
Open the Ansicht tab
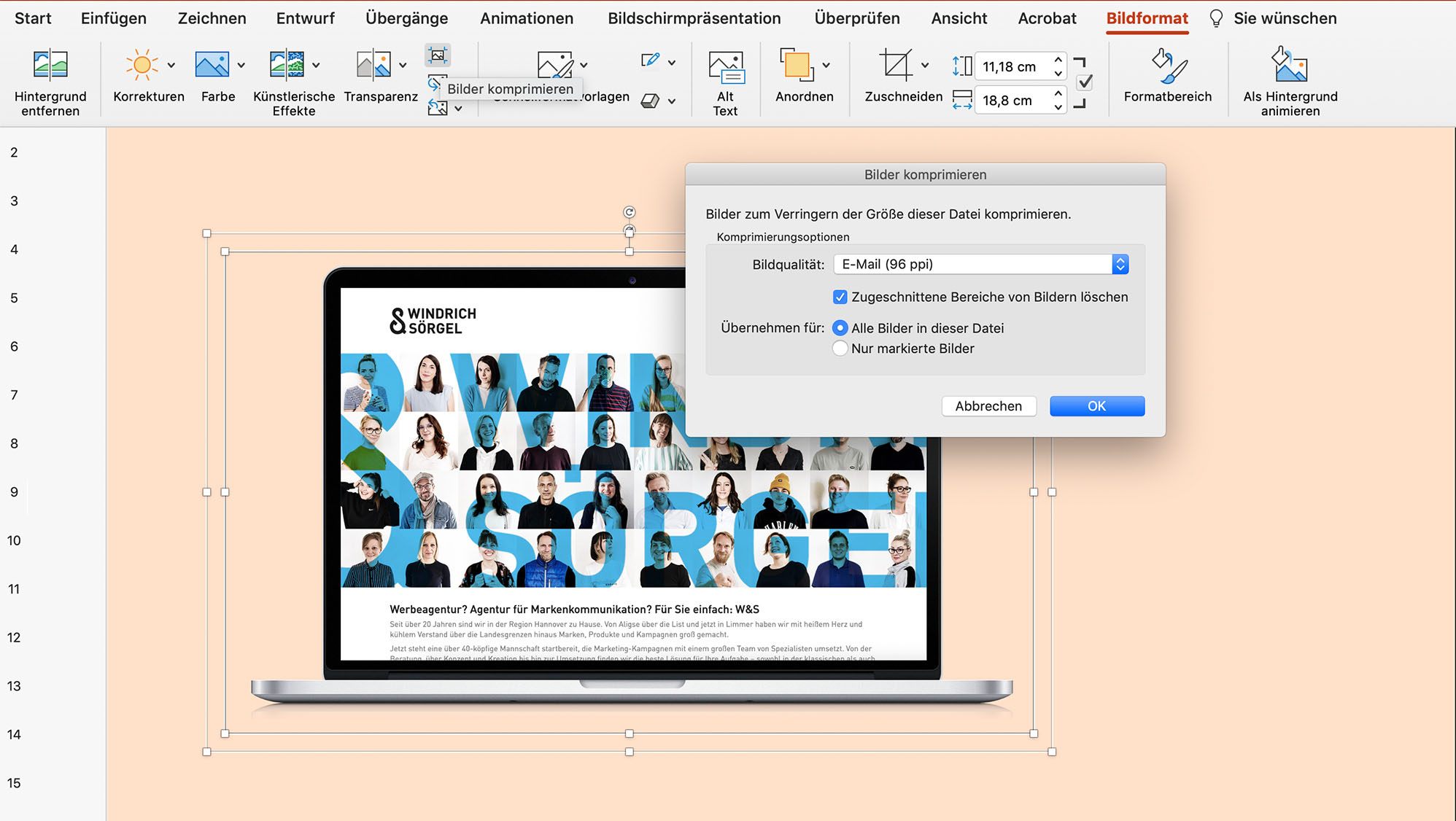pyautogui.click(x=959, y=18)
